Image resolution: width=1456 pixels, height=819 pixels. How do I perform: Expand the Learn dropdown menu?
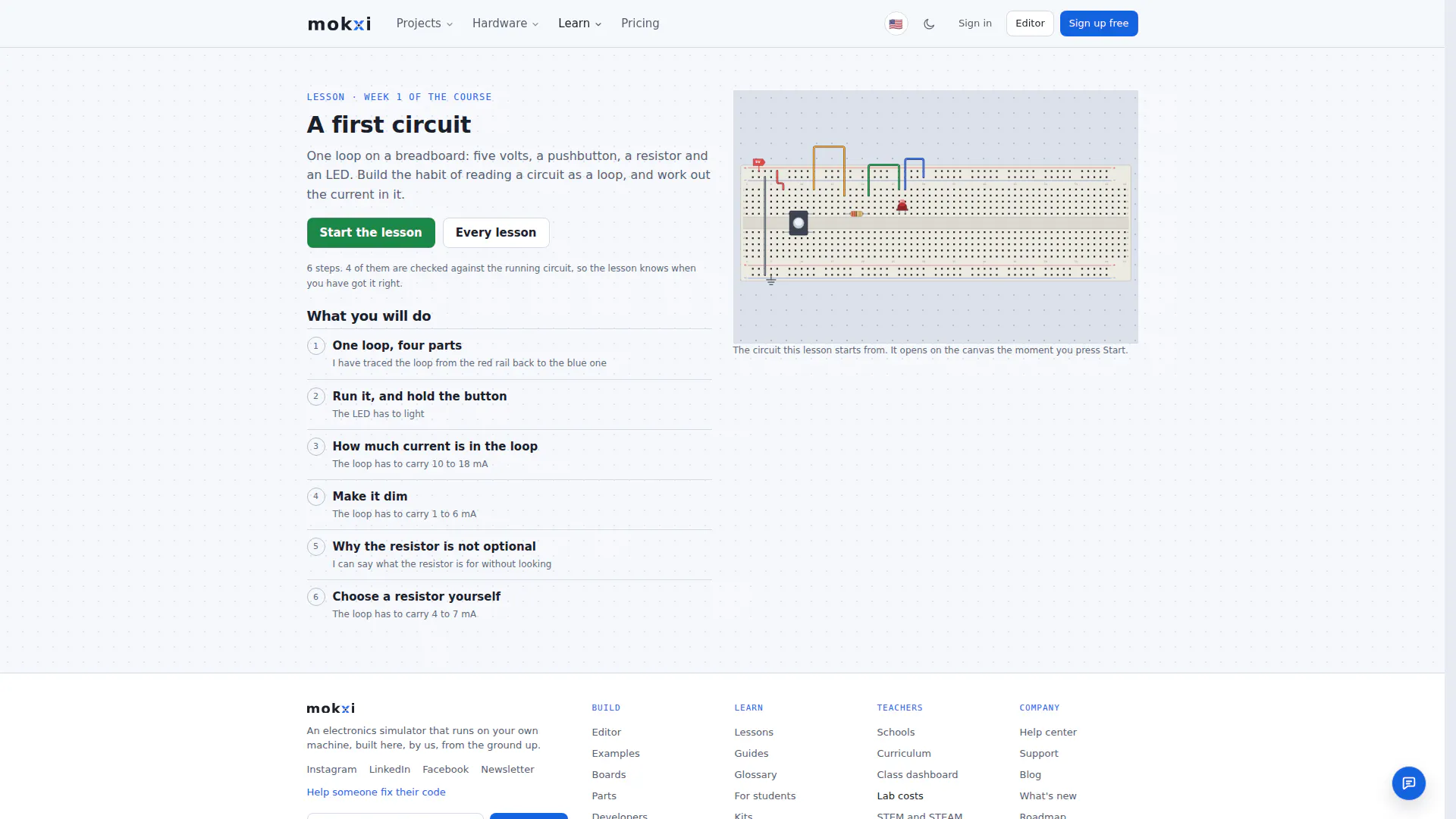[x=579, y=24]
